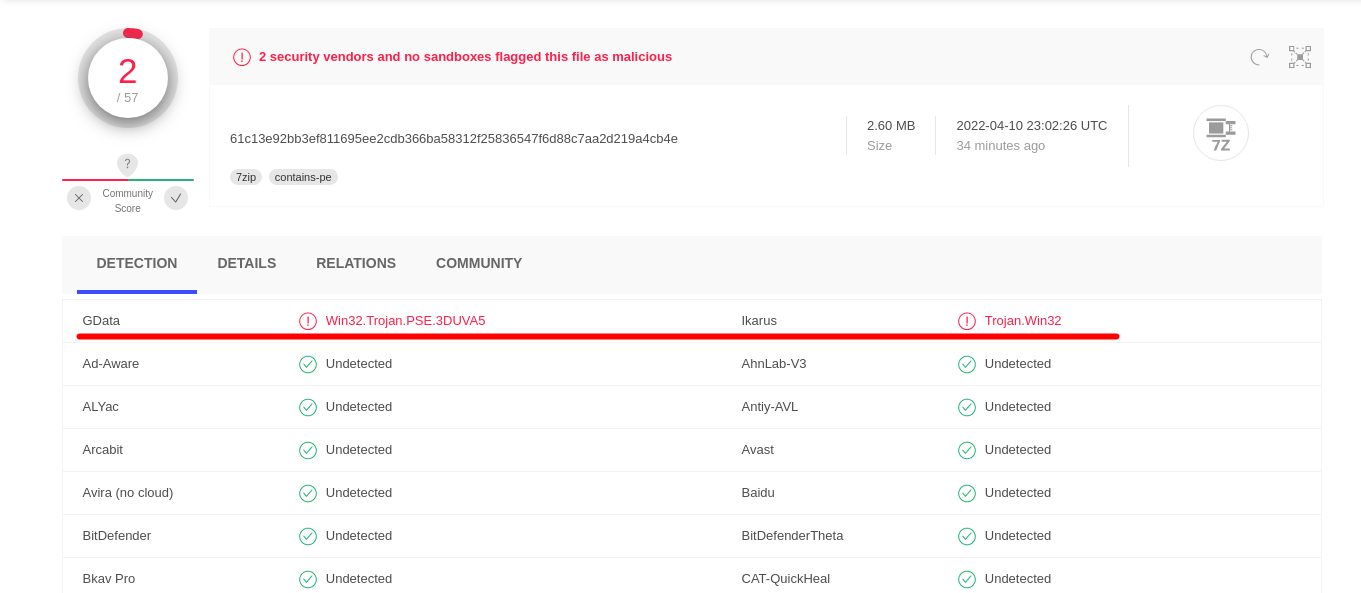Viewport: 1361px width, 593px height.
Task: Click the green check beside Avast Undetected
Action: click(966, 450)
